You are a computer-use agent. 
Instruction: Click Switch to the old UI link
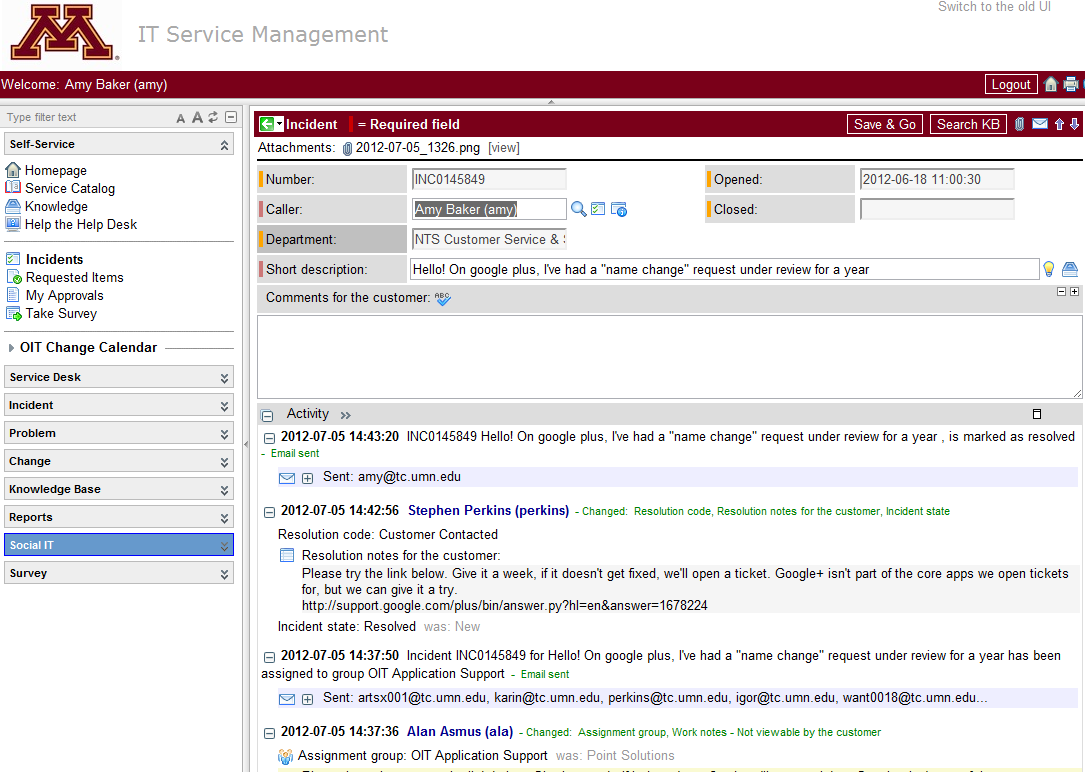point(994,7)
